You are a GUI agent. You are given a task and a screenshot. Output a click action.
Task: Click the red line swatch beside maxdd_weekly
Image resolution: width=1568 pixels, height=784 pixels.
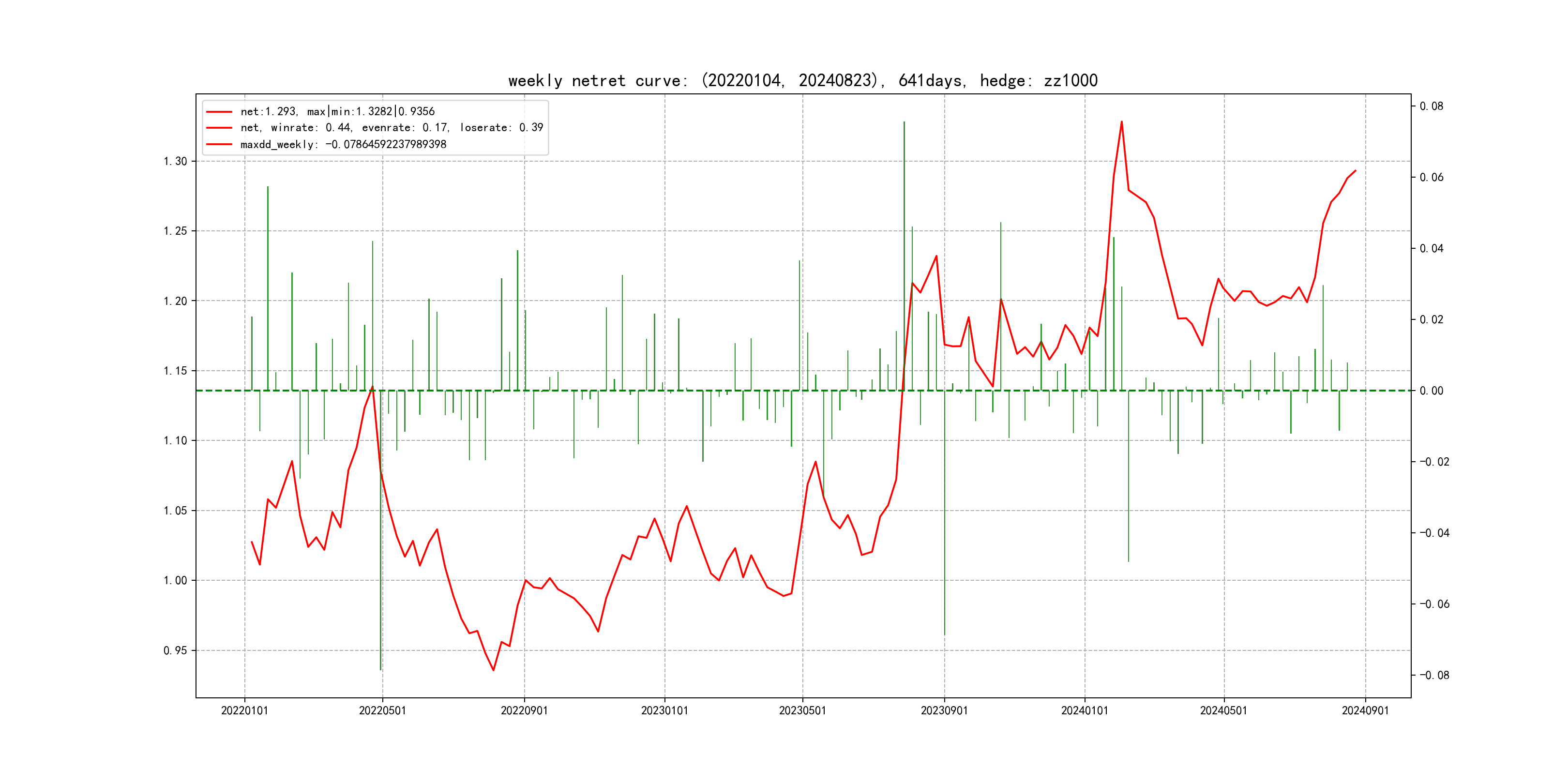219,145
